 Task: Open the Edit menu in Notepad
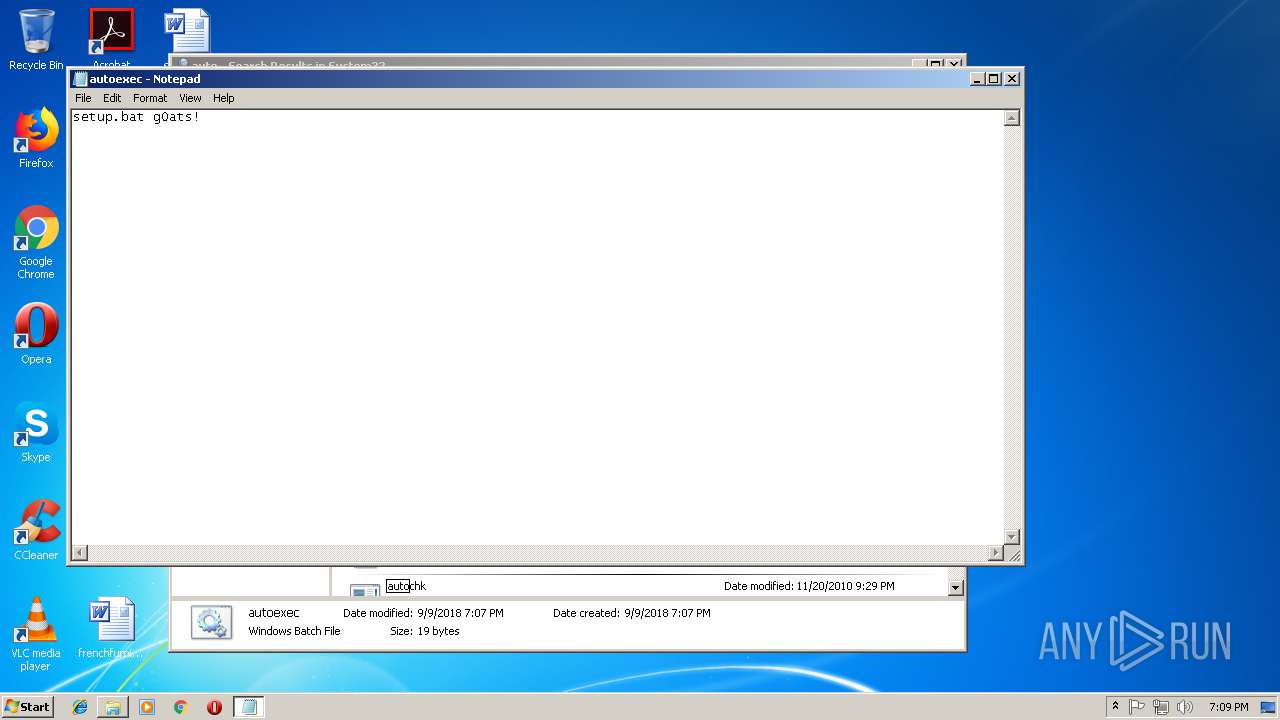click(x=112, y=98)
